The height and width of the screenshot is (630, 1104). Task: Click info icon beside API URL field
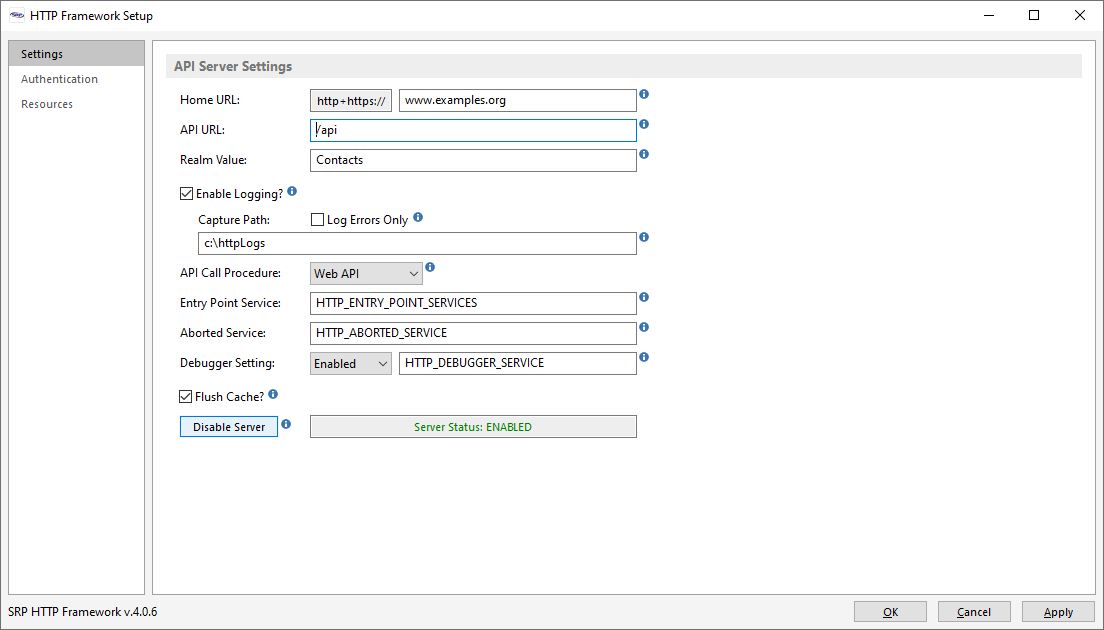(x=644, y=124)
